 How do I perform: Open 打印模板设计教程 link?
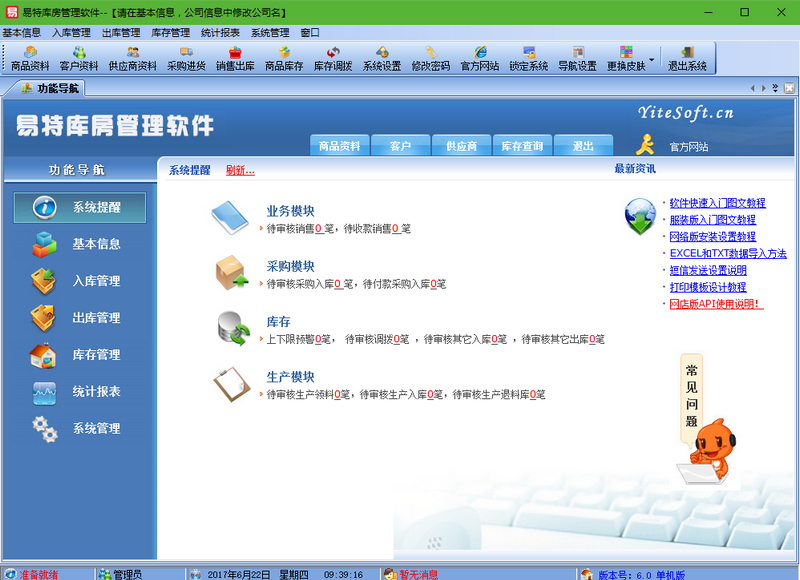708,287
